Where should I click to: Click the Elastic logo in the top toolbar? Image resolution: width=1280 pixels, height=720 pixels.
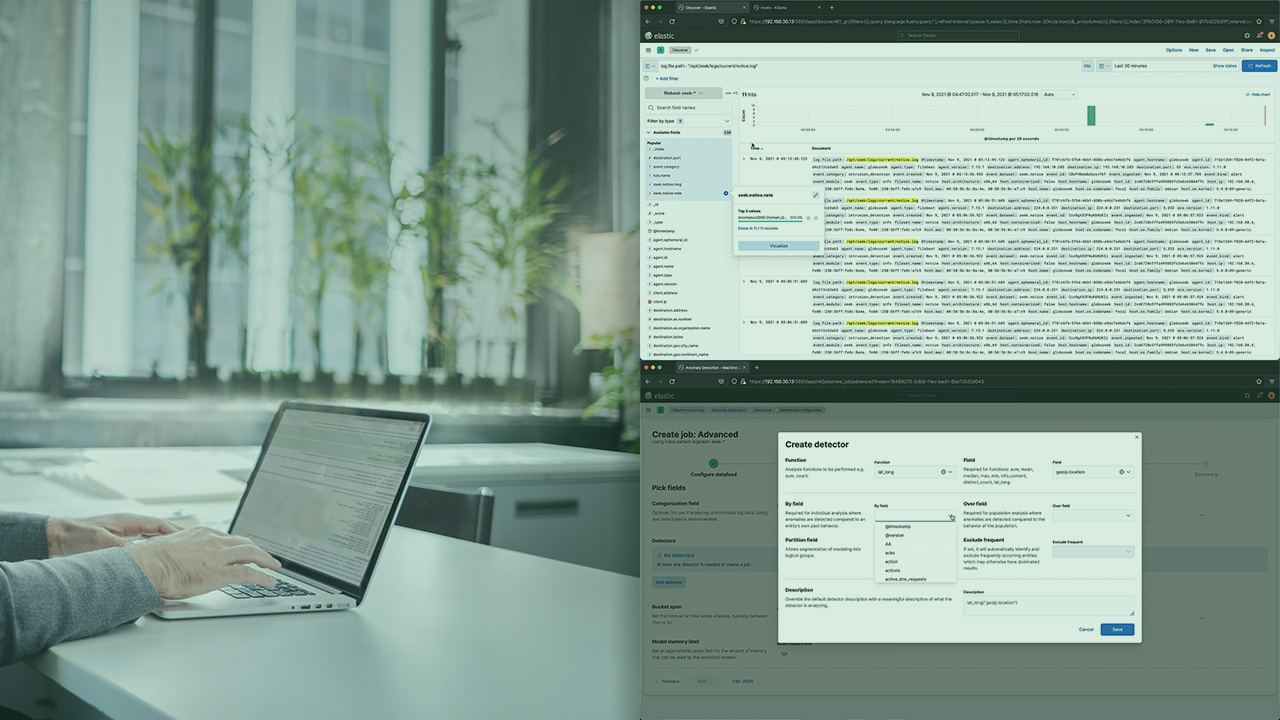pyautogui.click(x=661, y=50)
